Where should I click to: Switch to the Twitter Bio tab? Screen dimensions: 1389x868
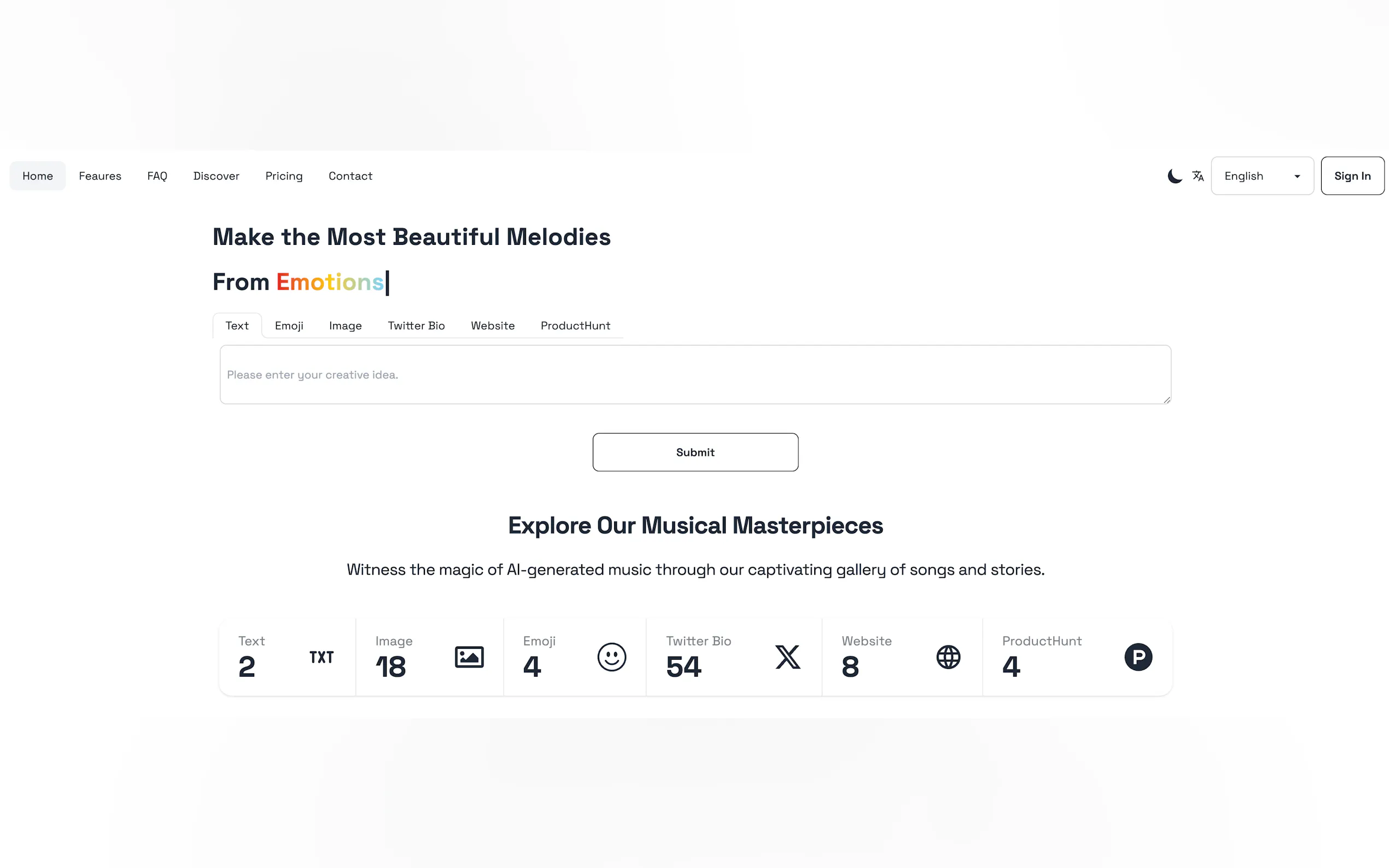pos(416,326)
